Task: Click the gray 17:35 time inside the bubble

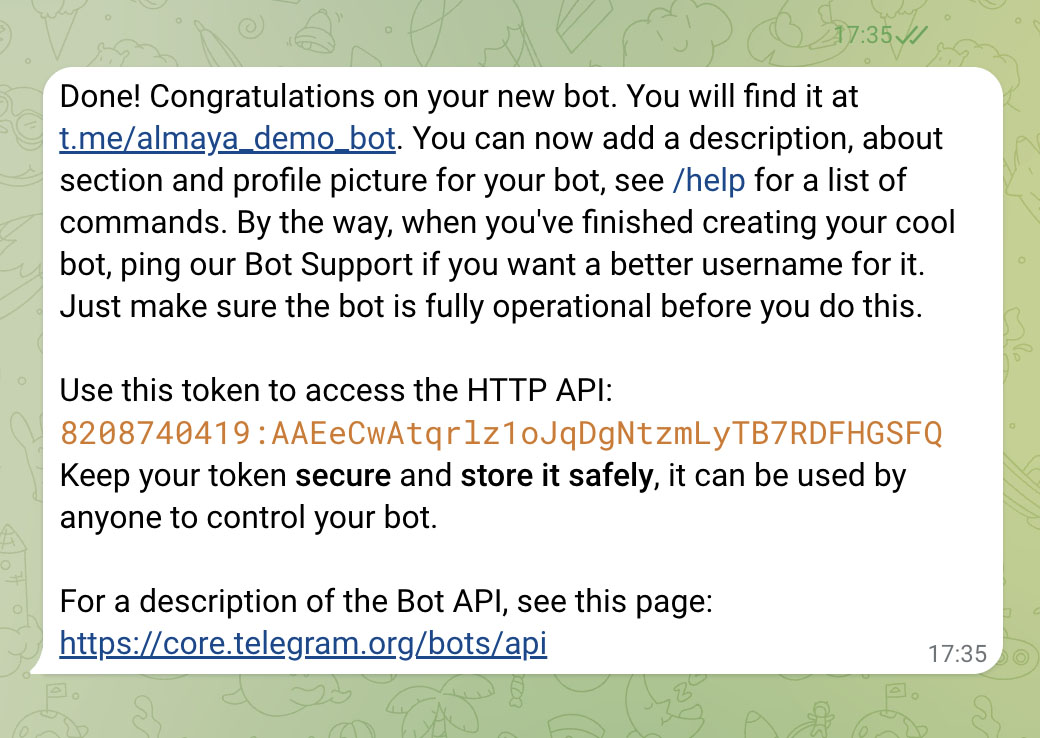Action: [957, 654]
